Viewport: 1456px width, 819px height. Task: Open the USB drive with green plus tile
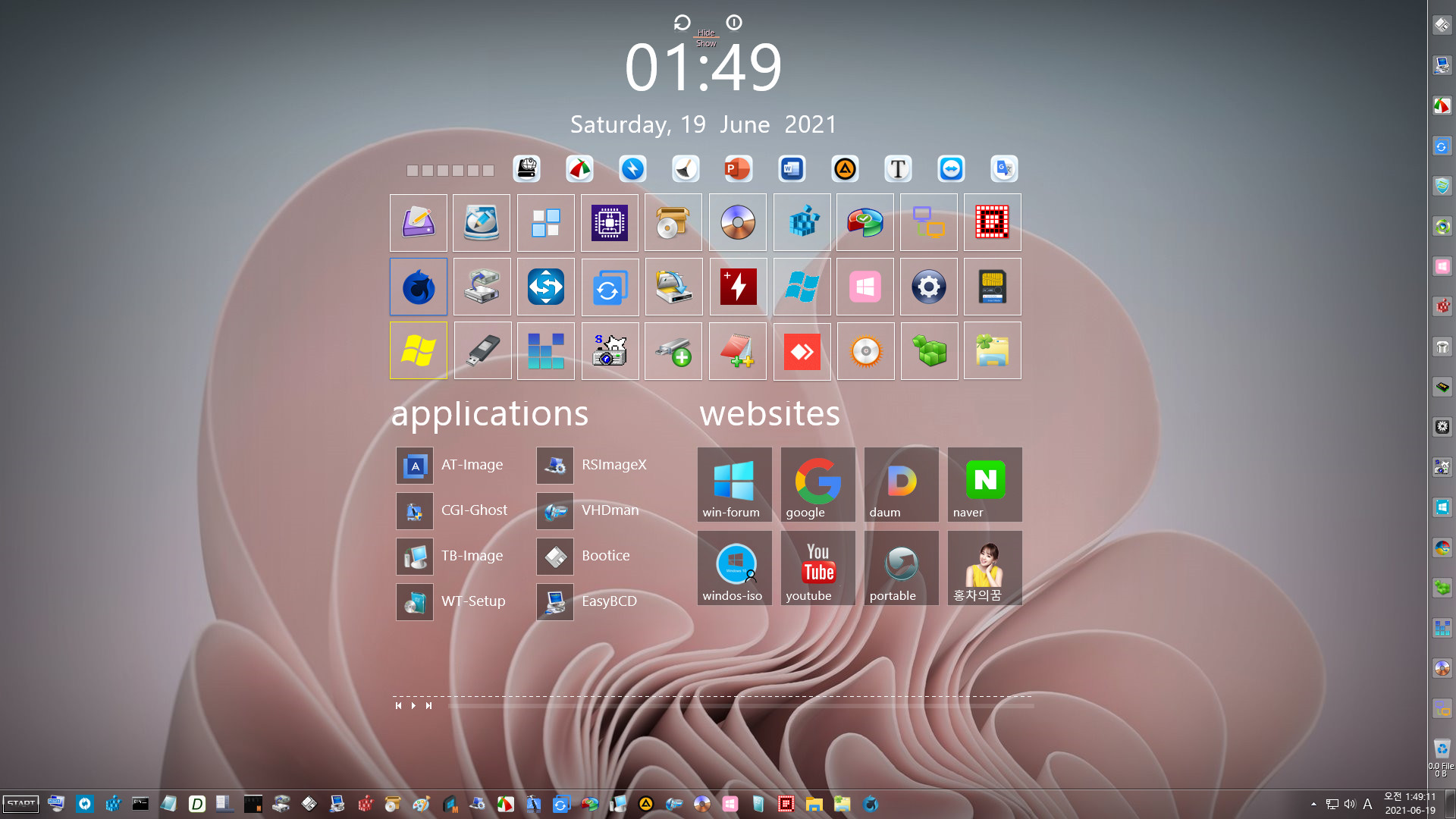point(673,350)
